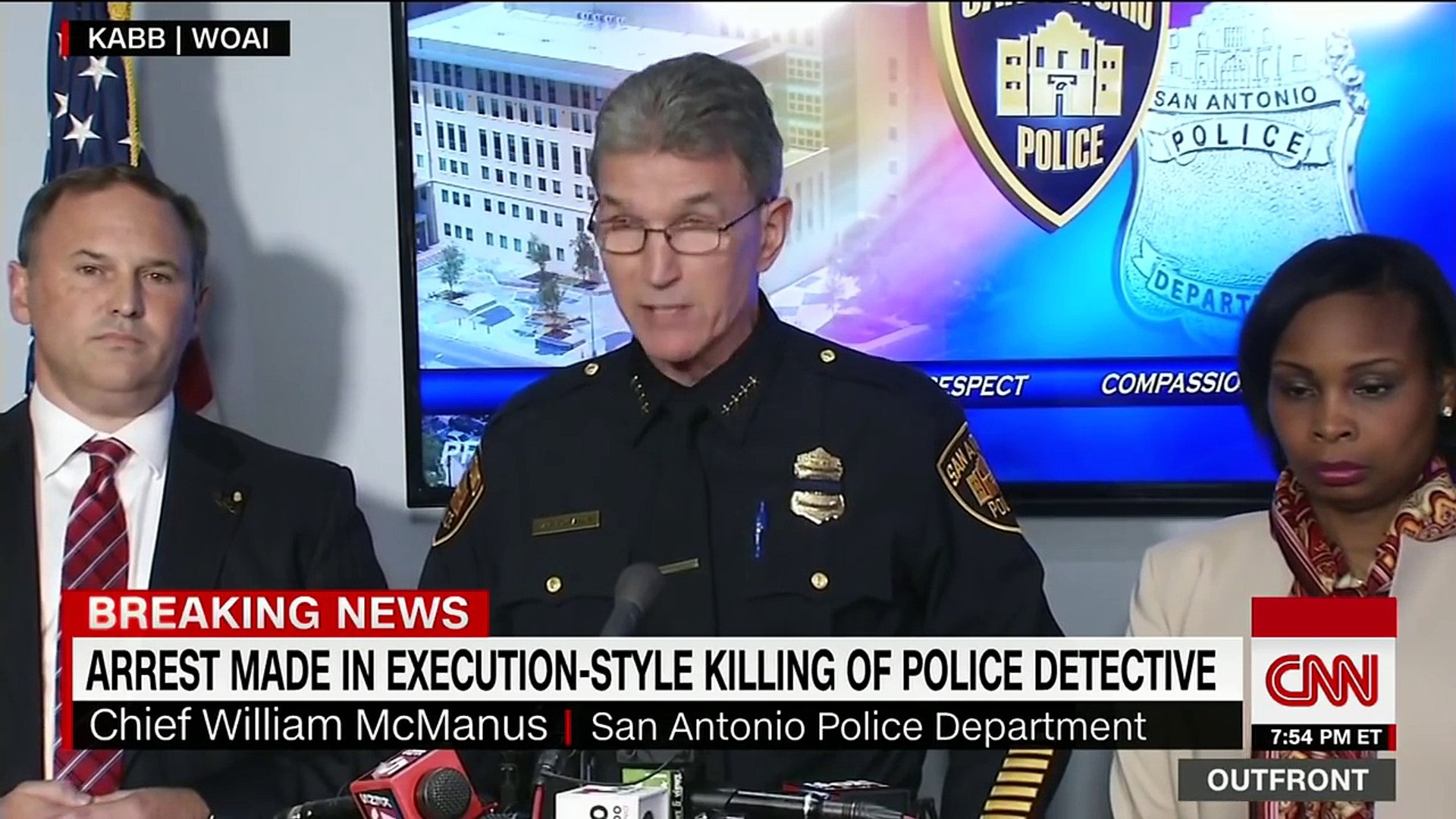This screenshot has width=1456, height=819.
Task: Click San Antonio Police Department caption text
Action: pyautogui.click(x=868, y=726)
